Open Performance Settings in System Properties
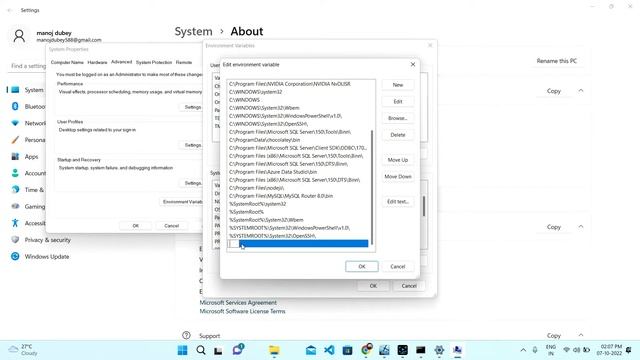 192,107
